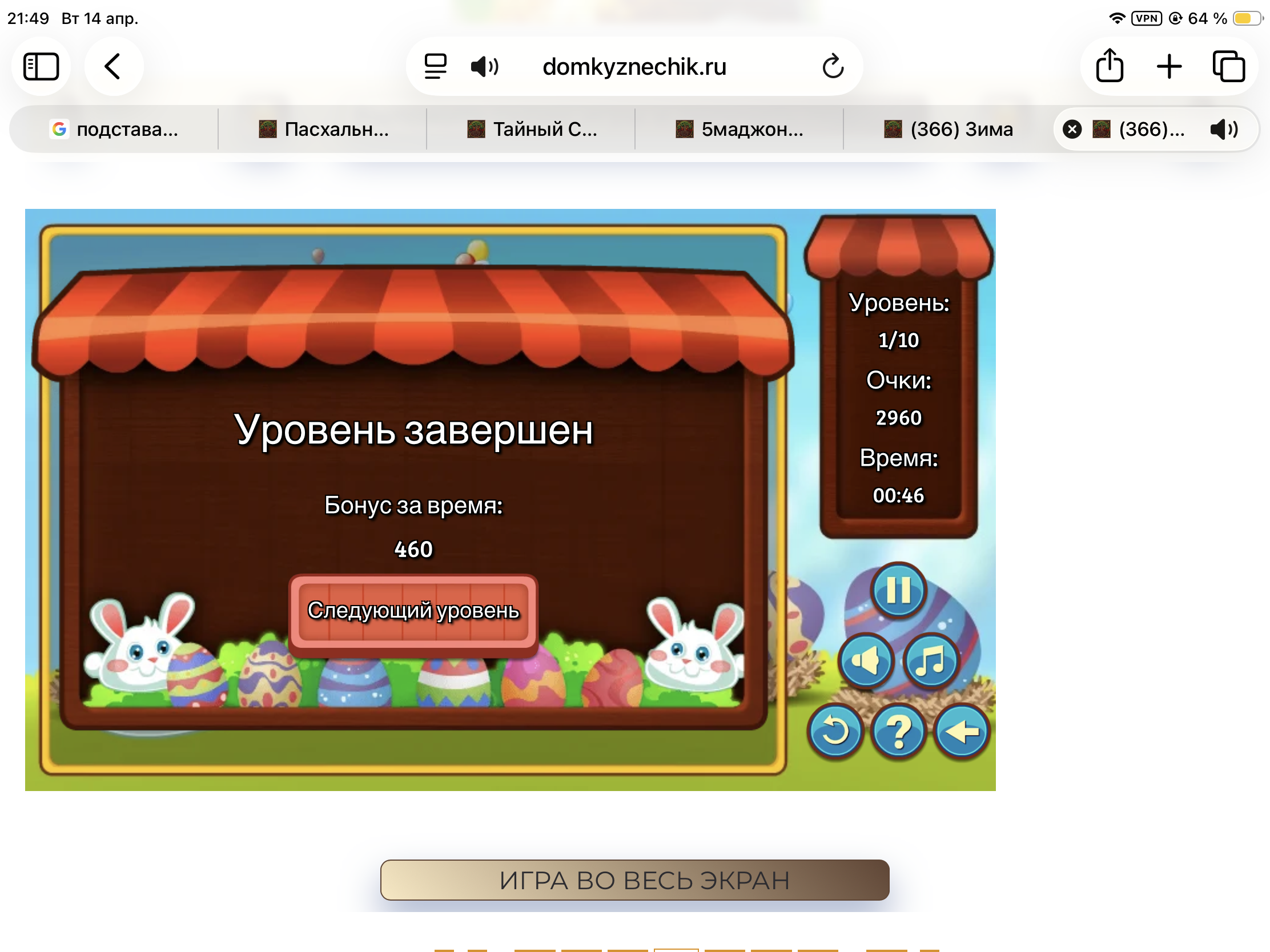Switch to the 5маджон... tab
This screenshot has height=952, width=1270.
pos(740,129)
